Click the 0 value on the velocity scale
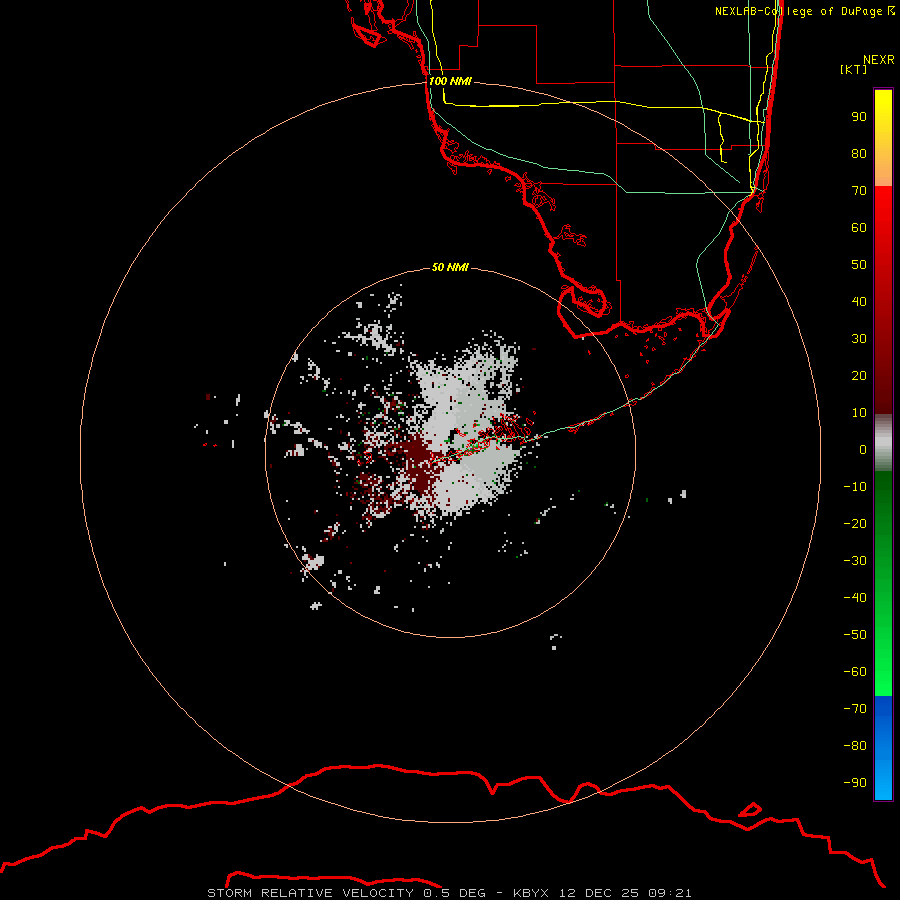The image size is (900, 900). (x=863, y=449)
